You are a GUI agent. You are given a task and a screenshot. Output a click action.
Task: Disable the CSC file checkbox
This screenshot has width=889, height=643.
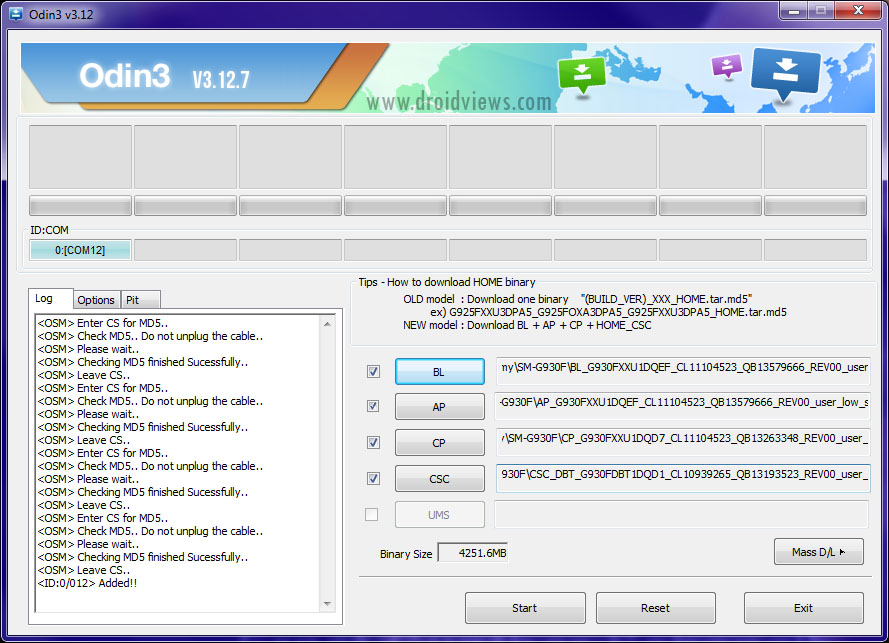(373, 479)
